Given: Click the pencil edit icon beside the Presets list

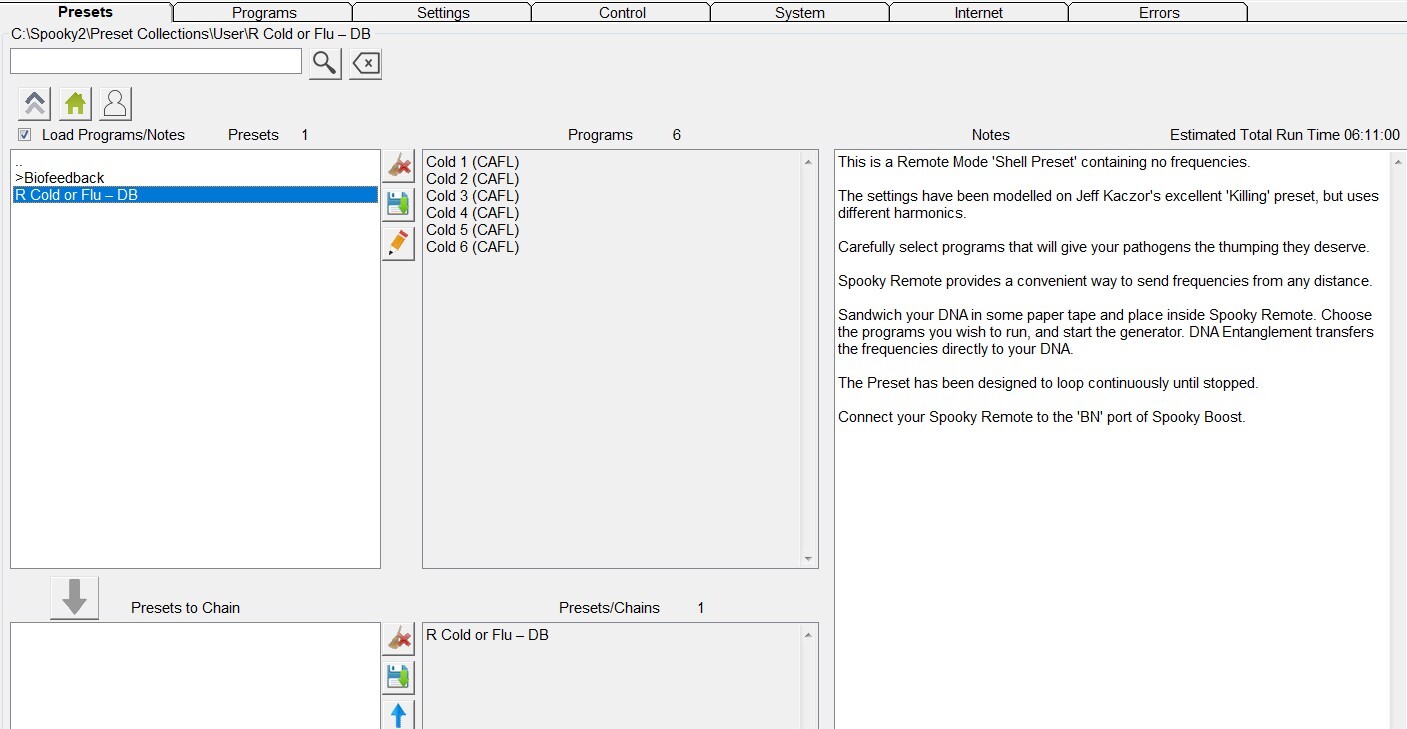Looking at the screenshot, I should 398,243.
